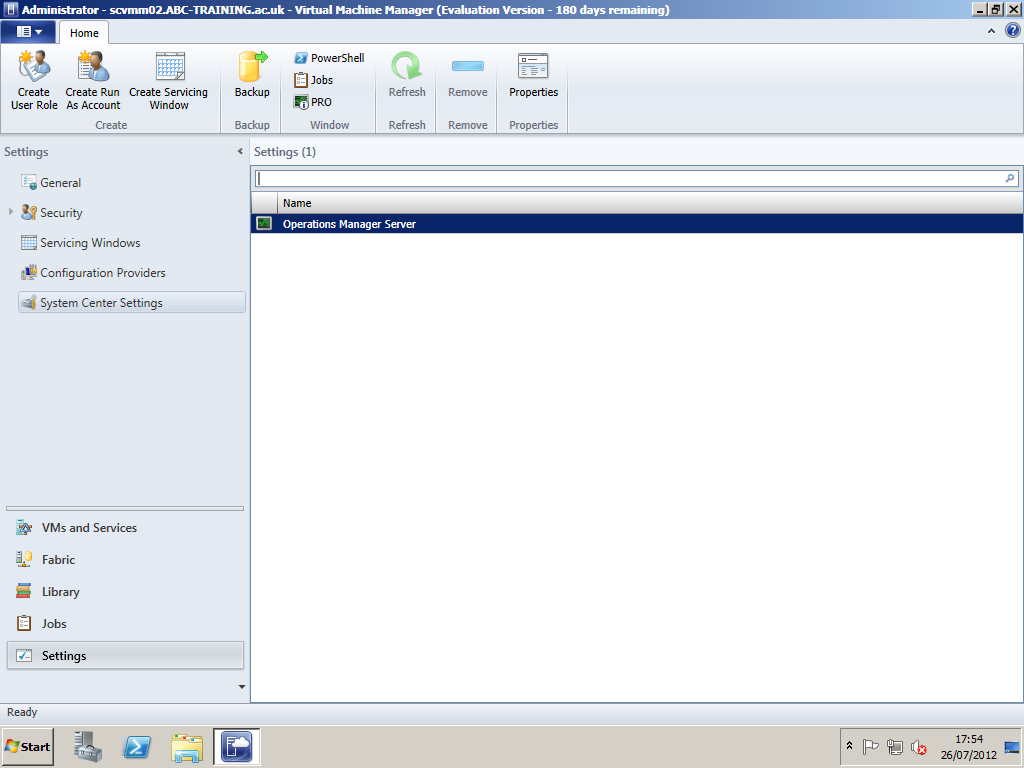Click Virtual Machine Manager taskbar button
Viewport: 1024px width, 768px height.
click(236, 746)
